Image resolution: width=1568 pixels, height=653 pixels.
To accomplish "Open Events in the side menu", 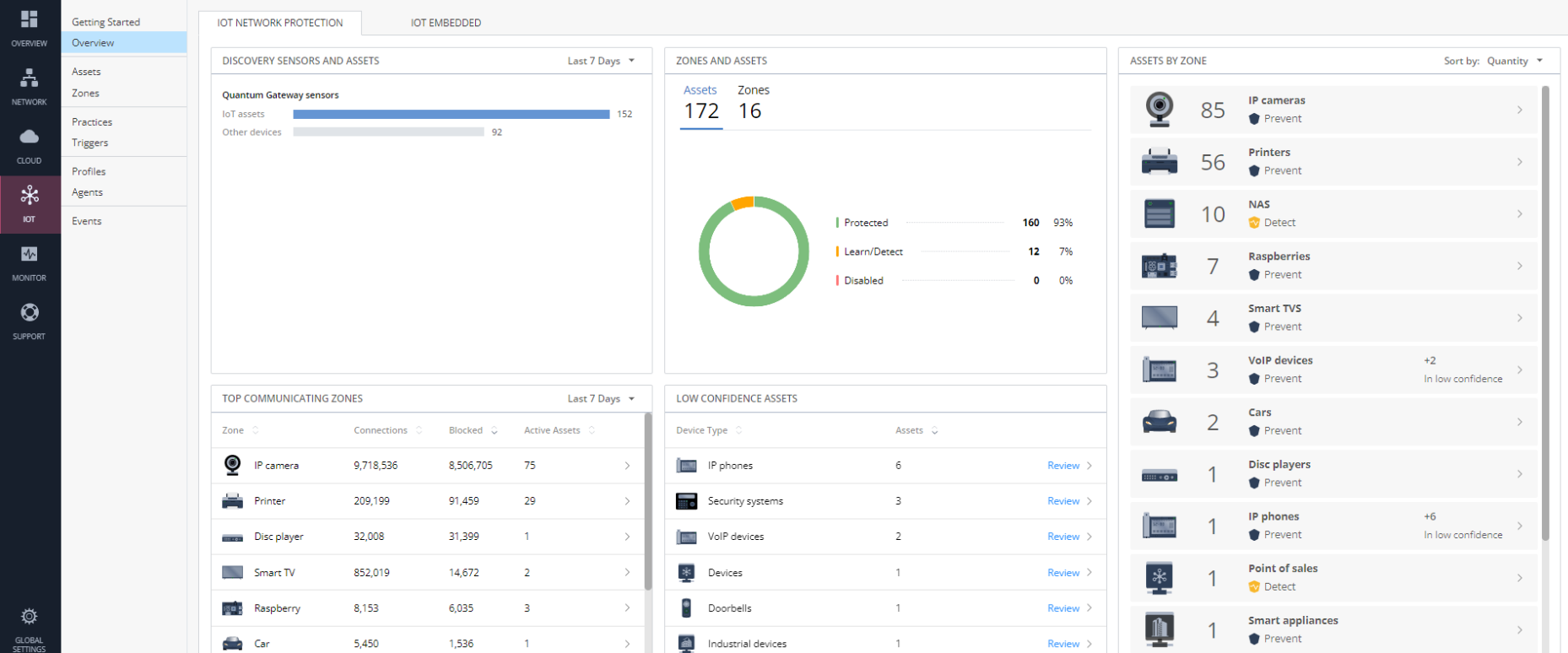I will click(87, 221).
